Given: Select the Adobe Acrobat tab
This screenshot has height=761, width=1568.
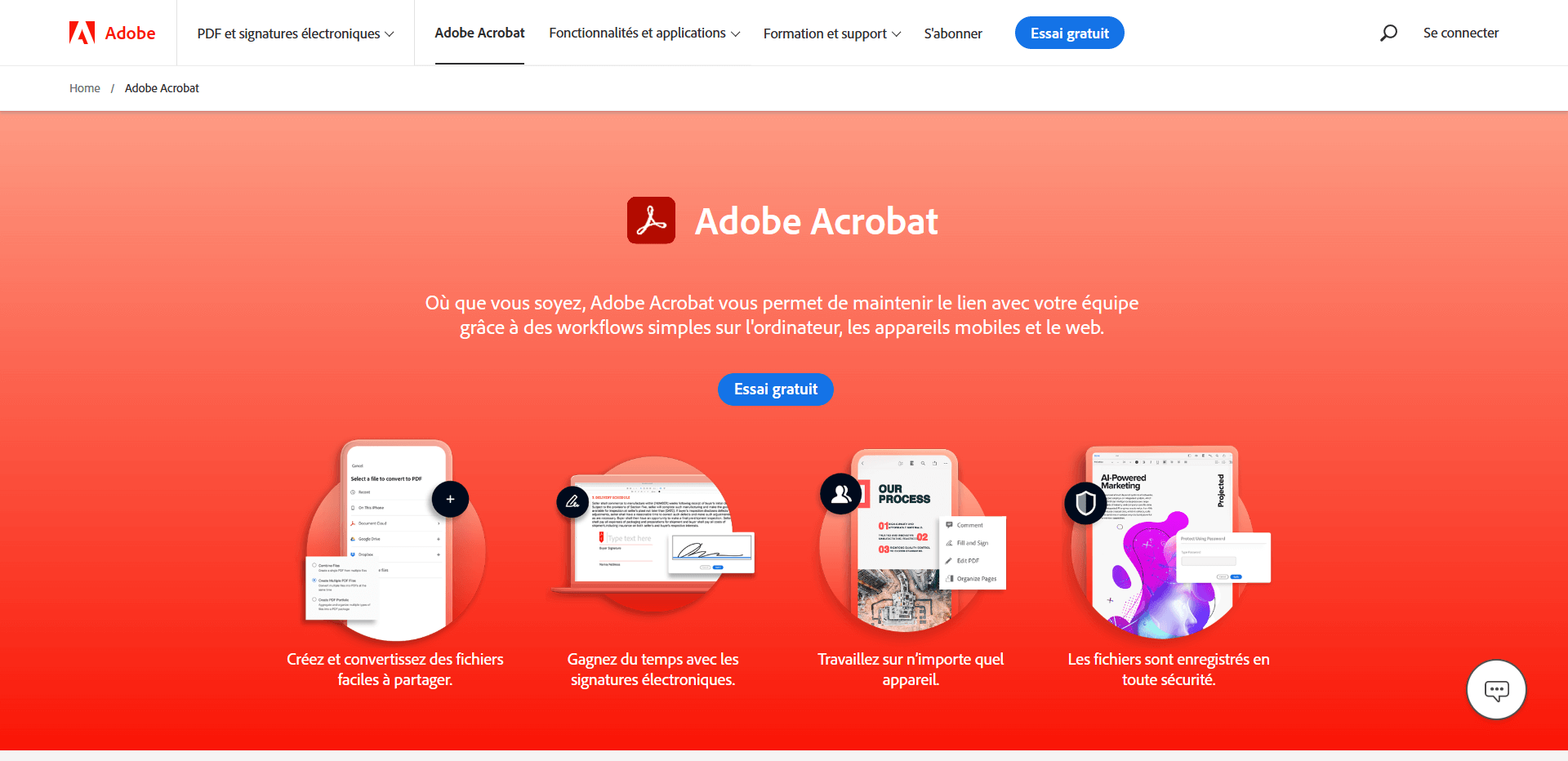Looking at the screenshot, I should [x=479, y=33].
